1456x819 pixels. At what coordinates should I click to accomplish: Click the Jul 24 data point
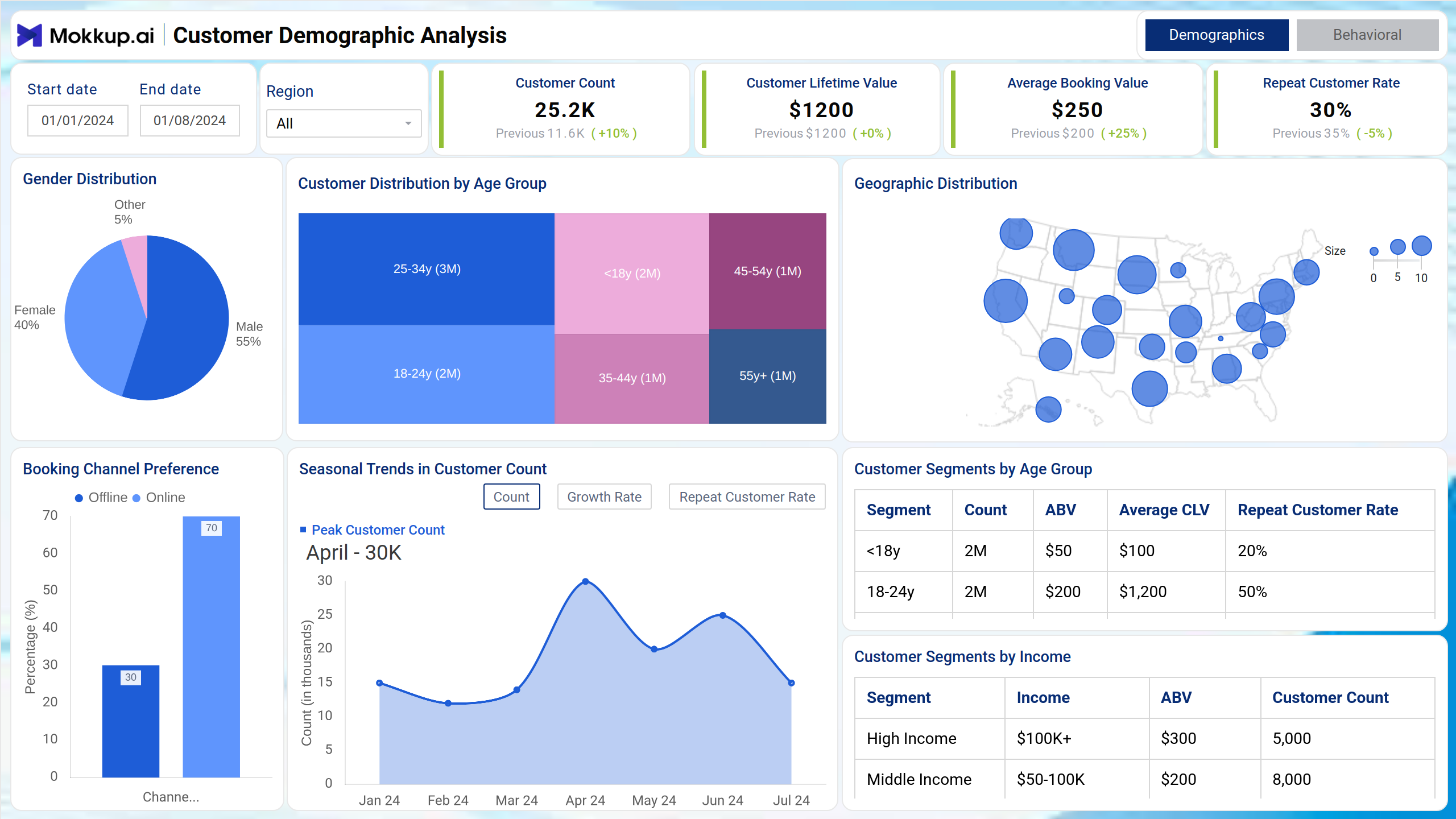(791, 682)
